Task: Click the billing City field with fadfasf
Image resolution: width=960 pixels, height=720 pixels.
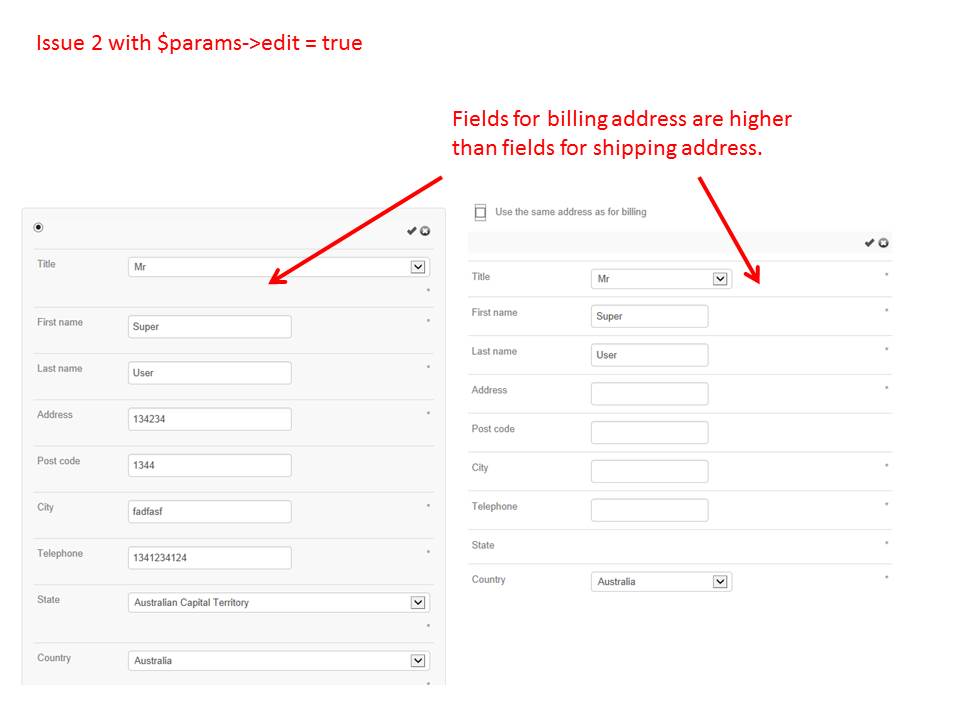Action: pyautogui.click(x=210, y=512)
